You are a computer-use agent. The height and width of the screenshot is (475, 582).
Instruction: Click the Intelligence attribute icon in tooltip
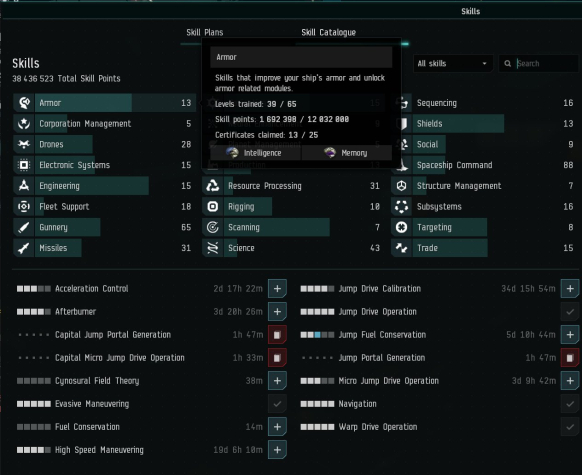click(x=233, y=153)
